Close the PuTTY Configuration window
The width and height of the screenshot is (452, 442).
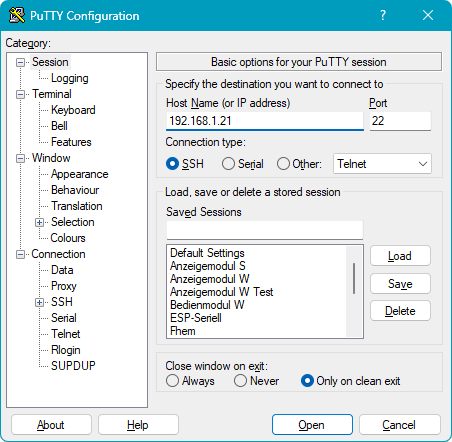coord(428,15)
